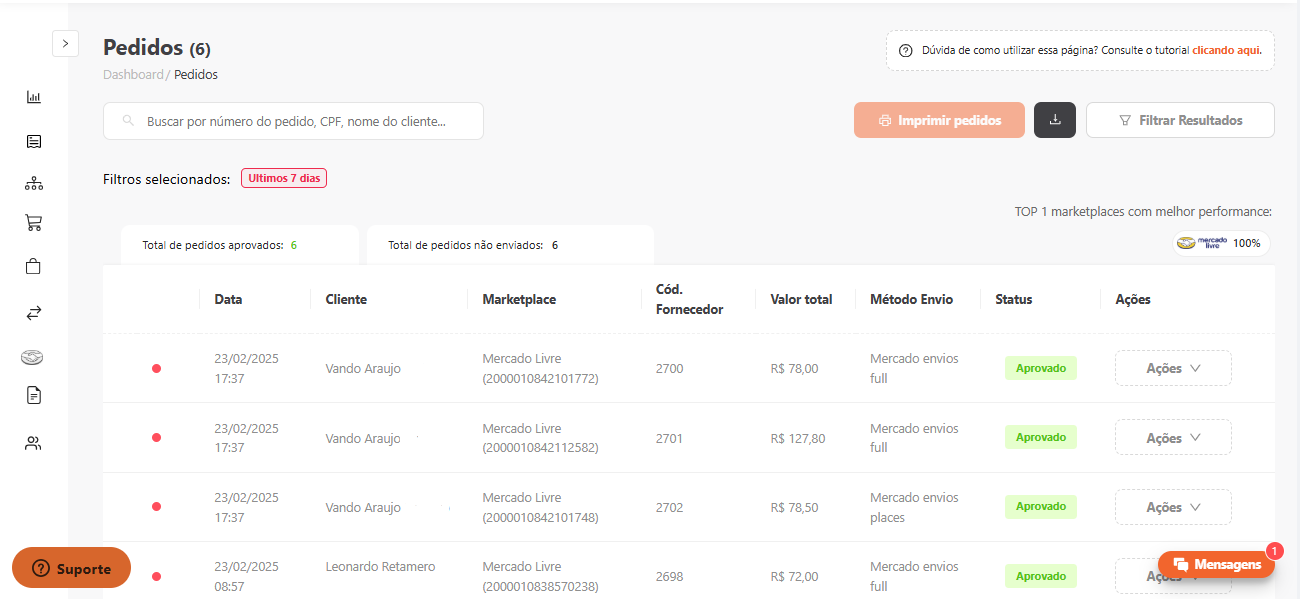Viewport: 1300px width, 599px height.
Task: Open the shopping bag sidebar icon
Action: pyautogui.click(x=34, y=266)
